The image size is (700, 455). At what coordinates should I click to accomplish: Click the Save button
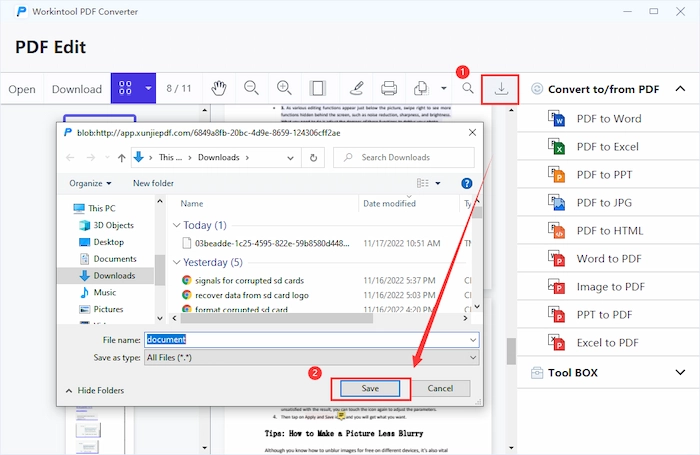point(370,388)
